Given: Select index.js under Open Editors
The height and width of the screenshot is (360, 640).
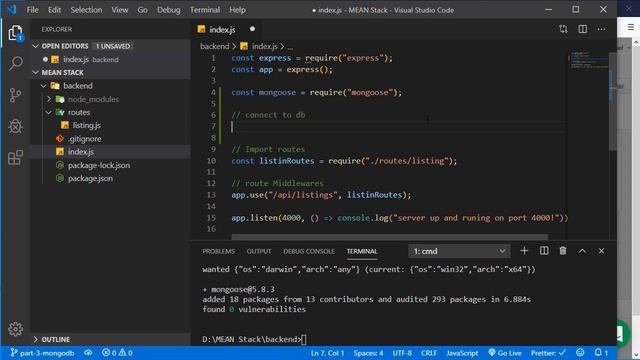Looking at the screenshot, I should [x=110, y=59].
